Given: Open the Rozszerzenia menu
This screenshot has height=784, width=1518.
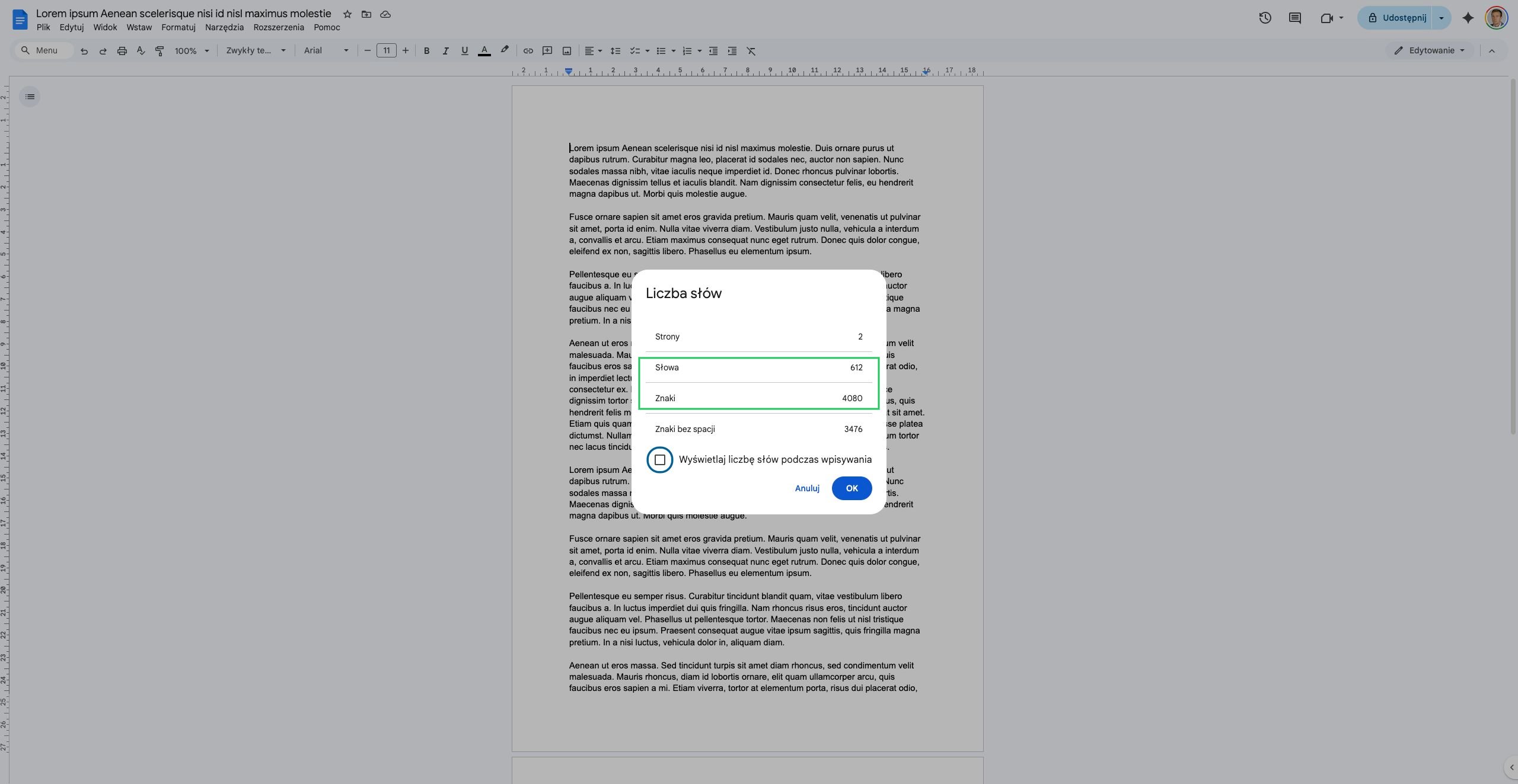Looking at the screenshot, I should 279,27.
